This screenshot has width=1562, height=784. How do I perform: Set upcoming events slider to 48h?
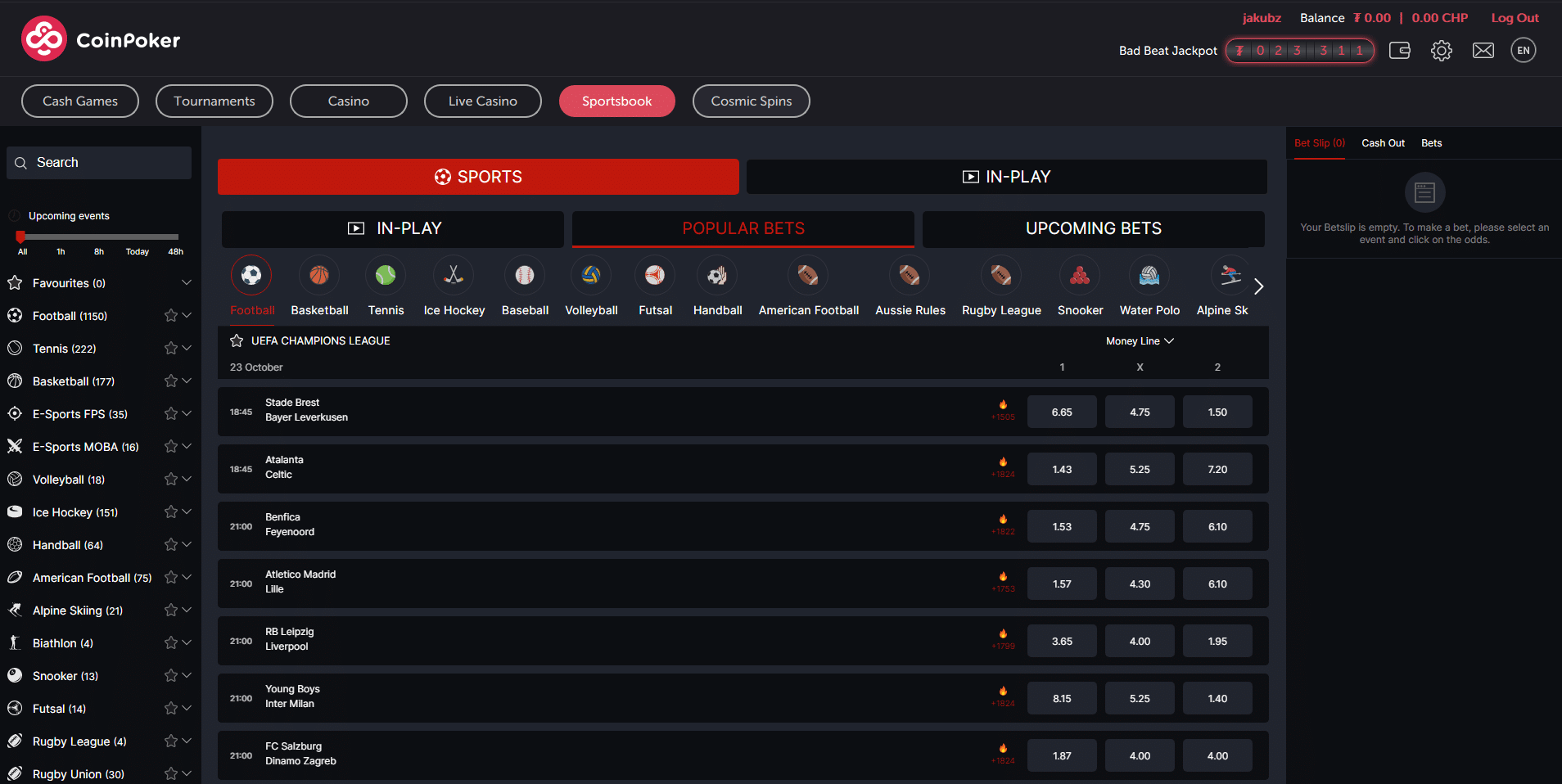coord(175,251)
